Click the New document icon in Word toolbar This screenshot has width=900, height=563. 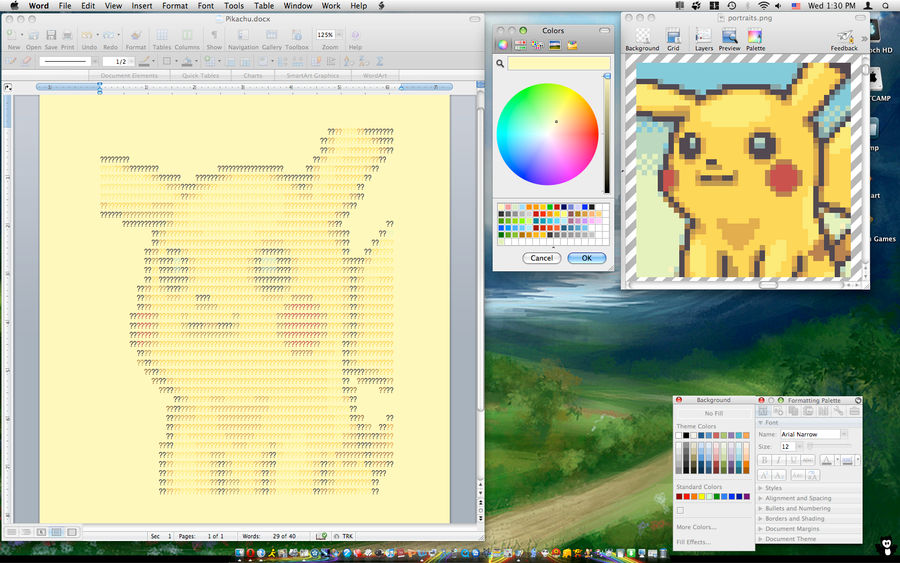click(x=12, y=36)
